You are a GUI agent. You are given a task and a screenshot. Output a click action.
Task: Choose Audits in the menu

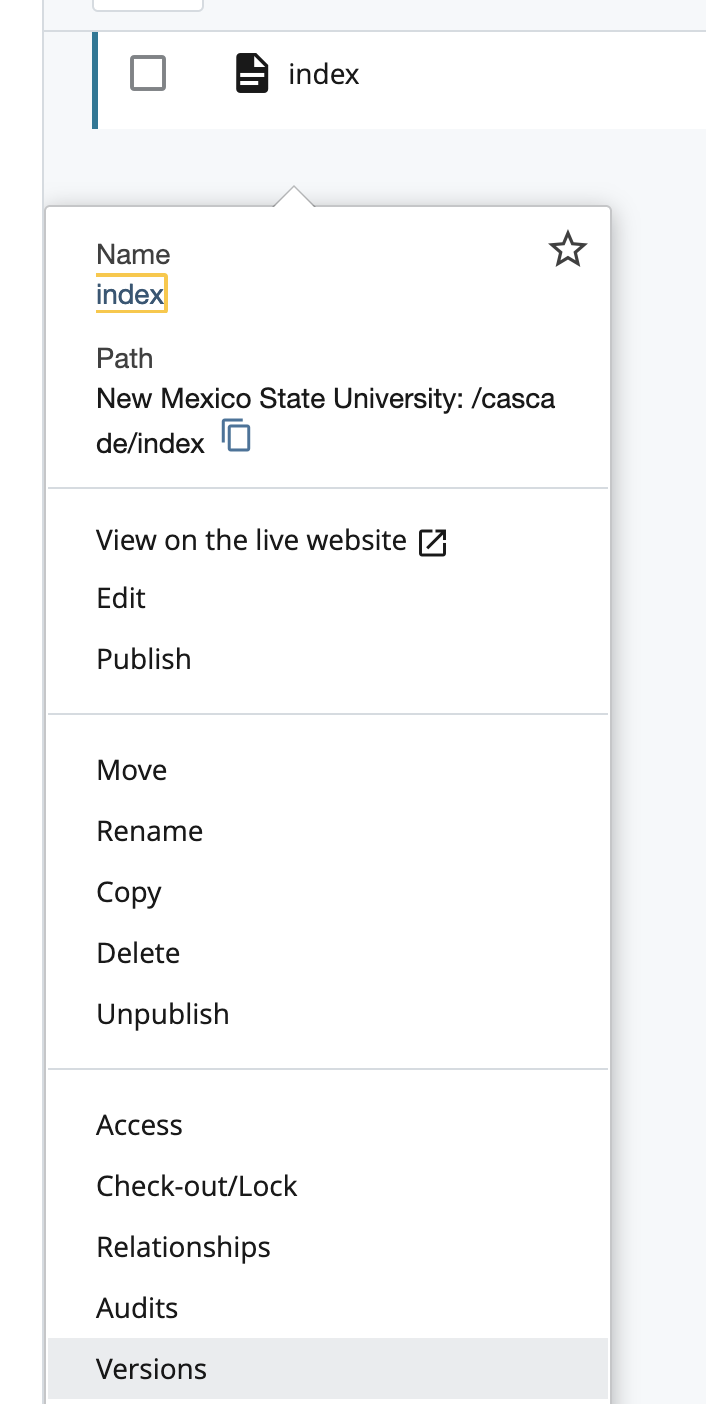[x=137, y=1308]
